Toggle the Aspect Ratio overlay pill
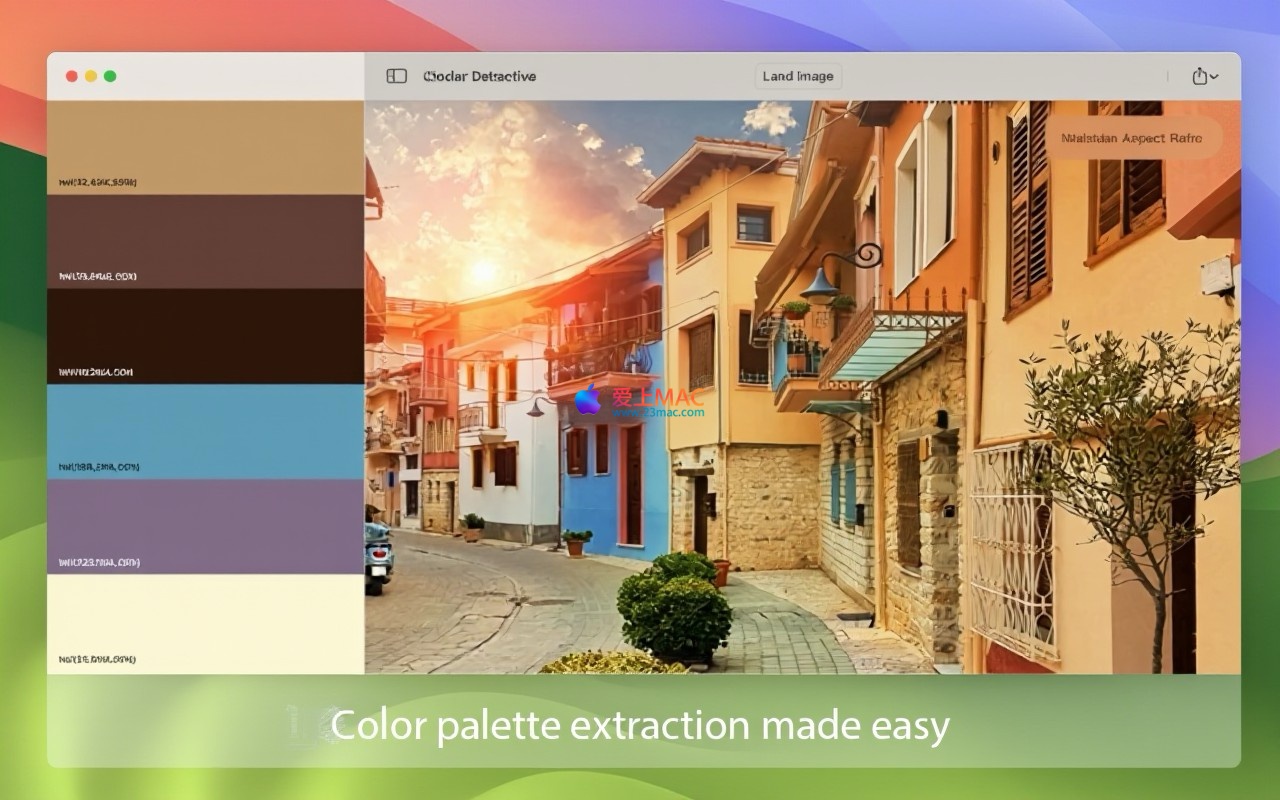 tap(1132, 139)
